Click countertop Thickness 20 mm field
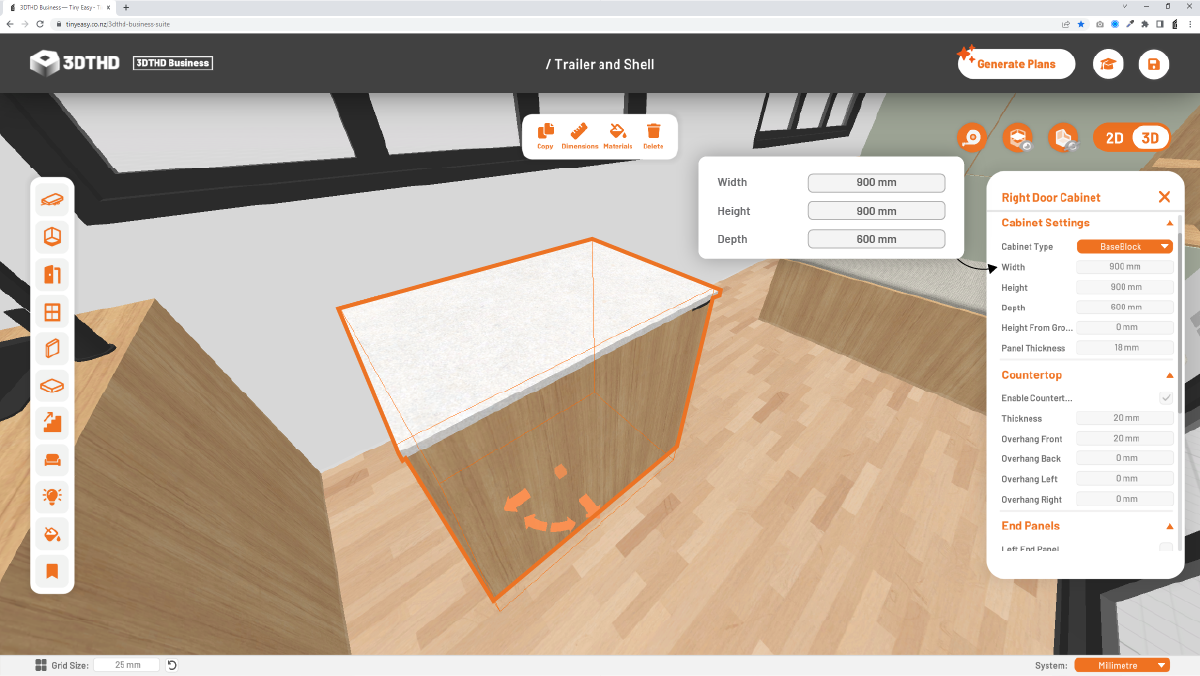Screen dimensions: 1200x676 point(1125,418)
